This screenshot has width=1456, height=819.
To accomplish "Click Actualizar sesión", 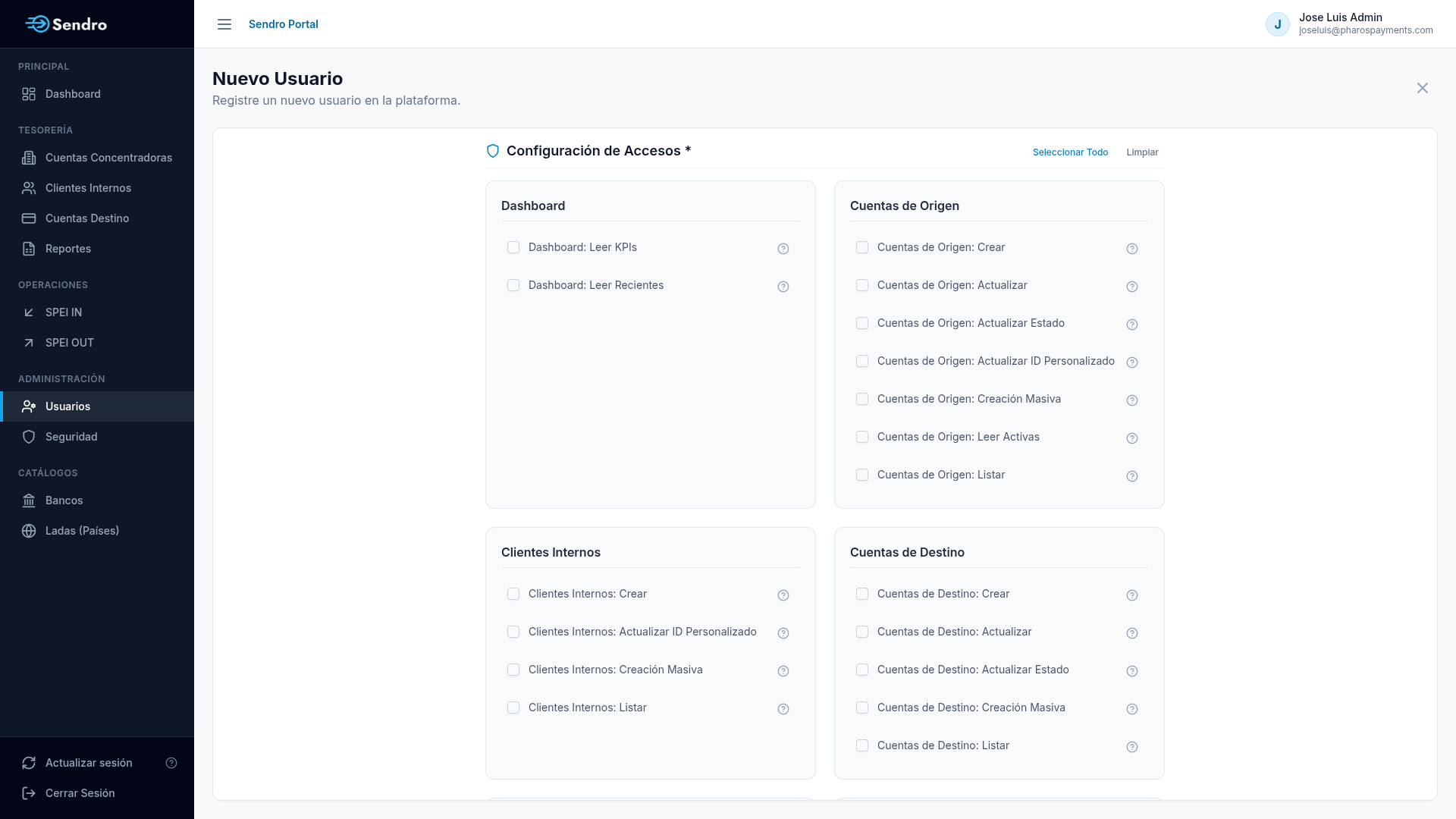I will (x=89, y=763).
